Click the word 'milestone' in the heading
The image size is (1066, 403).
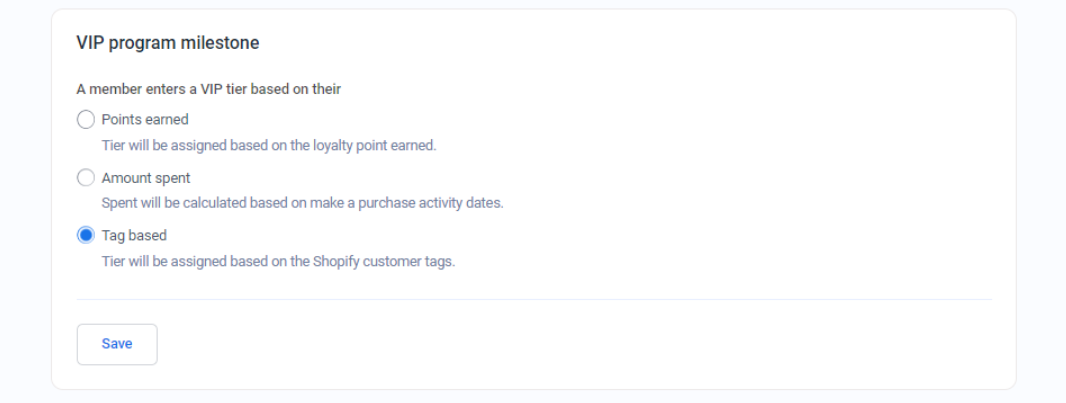click(x=225, y=43)
